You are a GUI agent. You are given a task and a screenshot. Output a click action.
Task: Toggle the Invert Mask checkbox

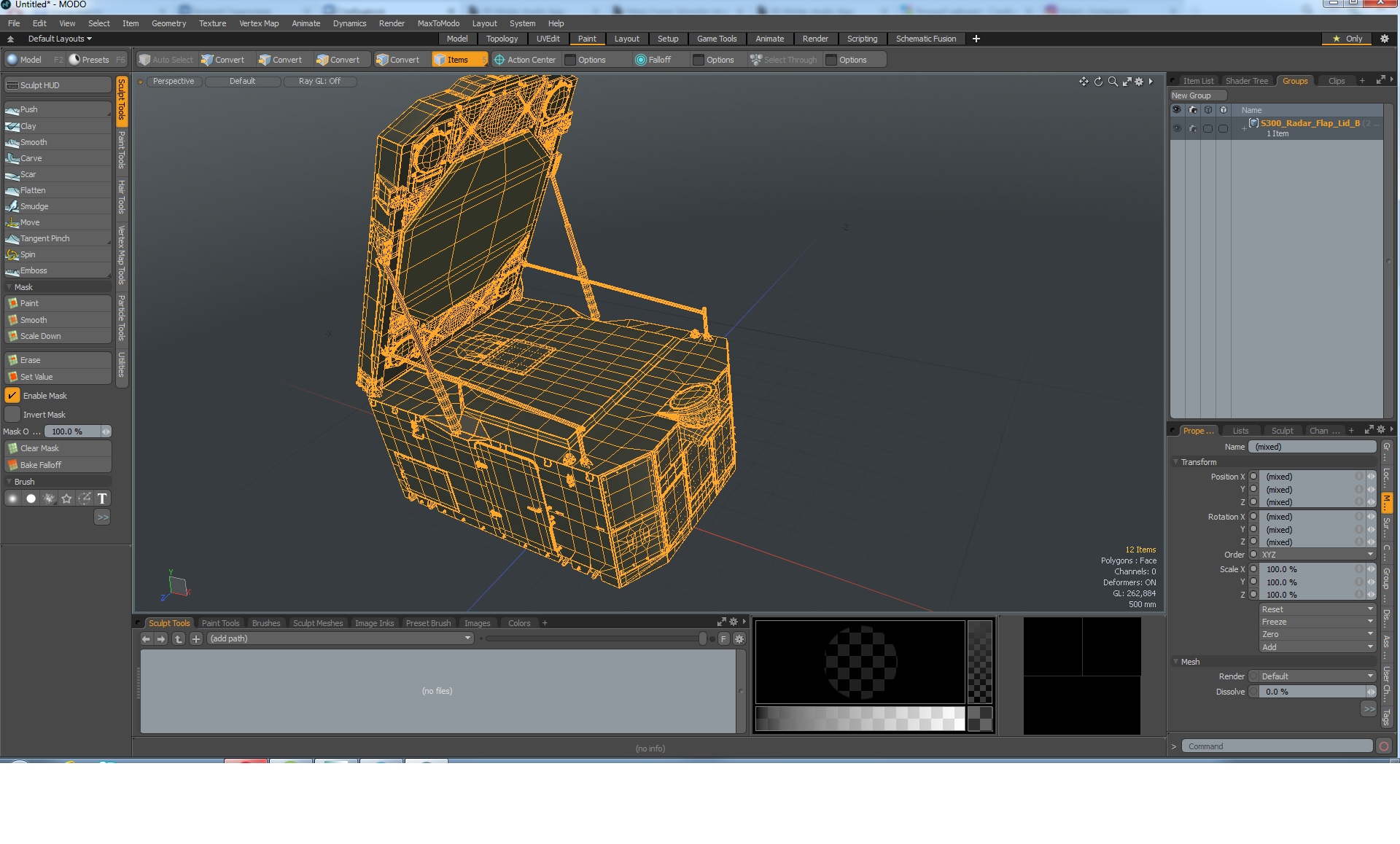[x=12, y=415]
